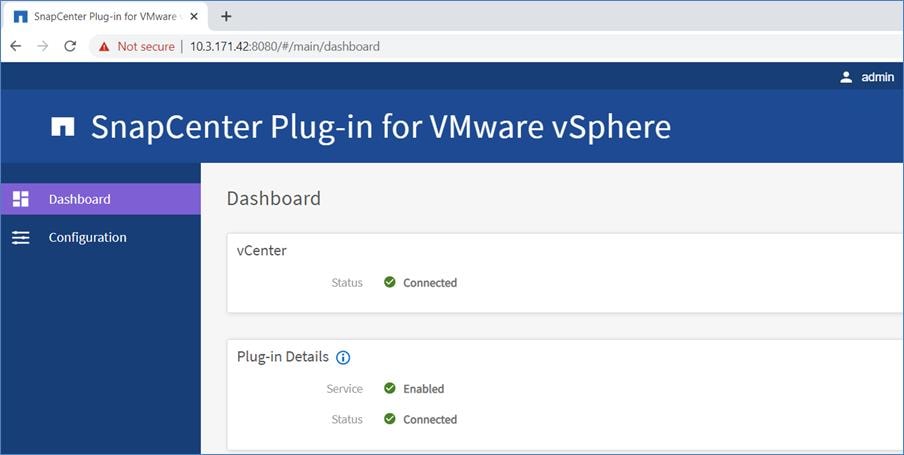Image resolution: width=904 pixels, height=455 pixels.
Task: Click the Dashboard grid icon in sidebar
Action: 21,199
